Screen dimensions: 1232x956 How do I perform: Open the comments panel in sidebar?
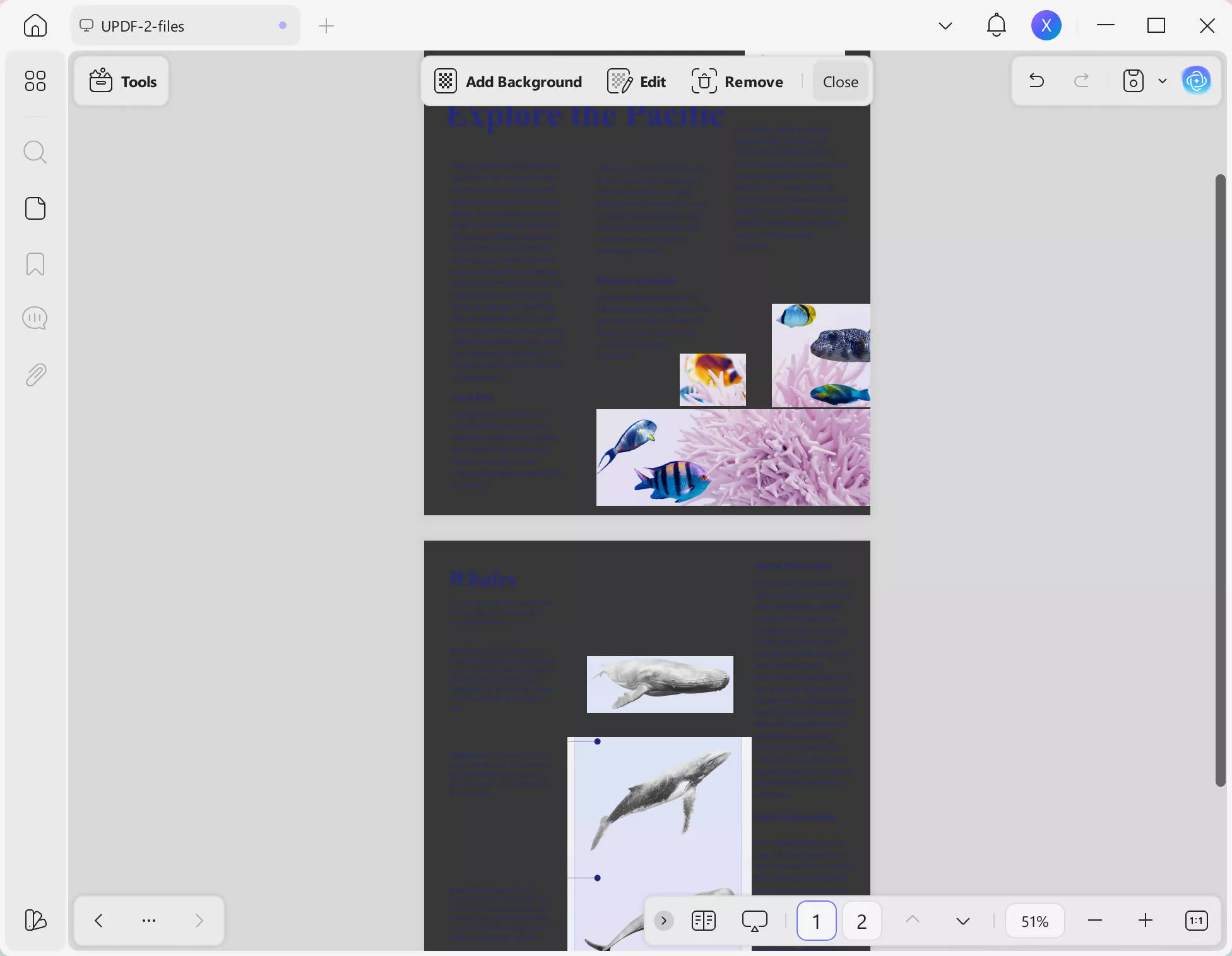[x=35, y=318]
